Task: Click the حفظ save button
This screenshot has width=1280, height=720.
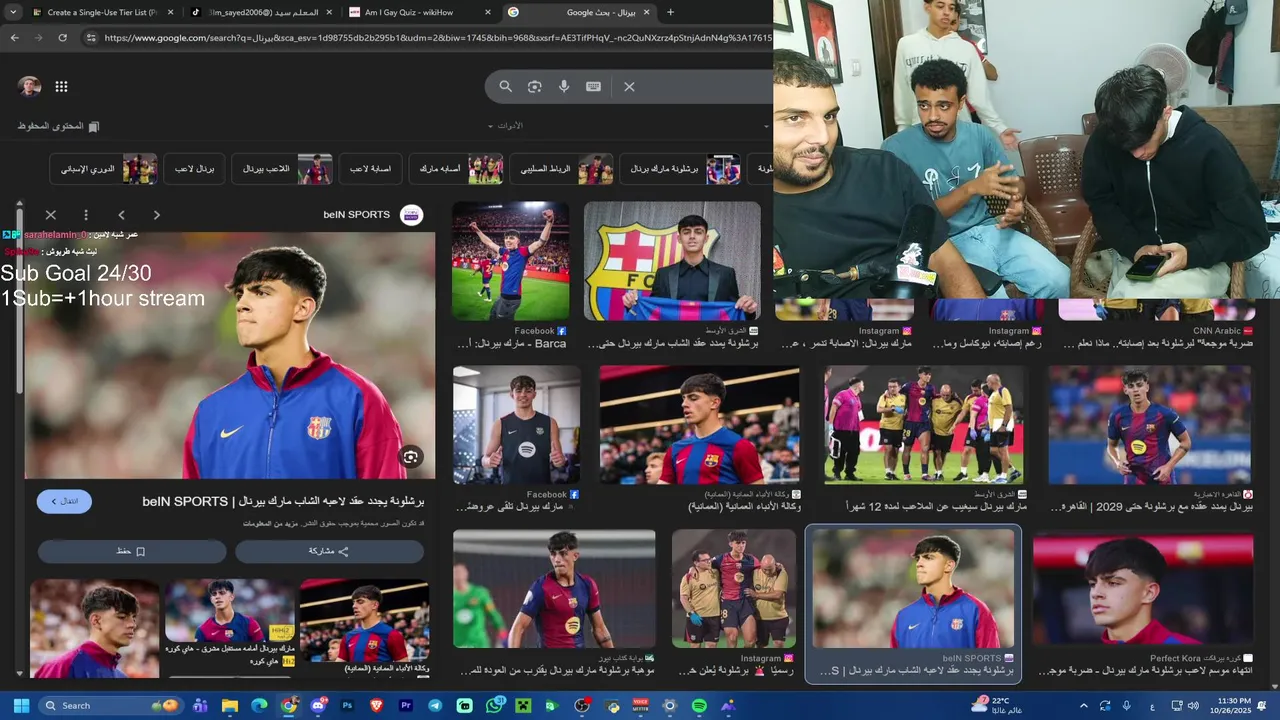Action: tap(132, 551)
